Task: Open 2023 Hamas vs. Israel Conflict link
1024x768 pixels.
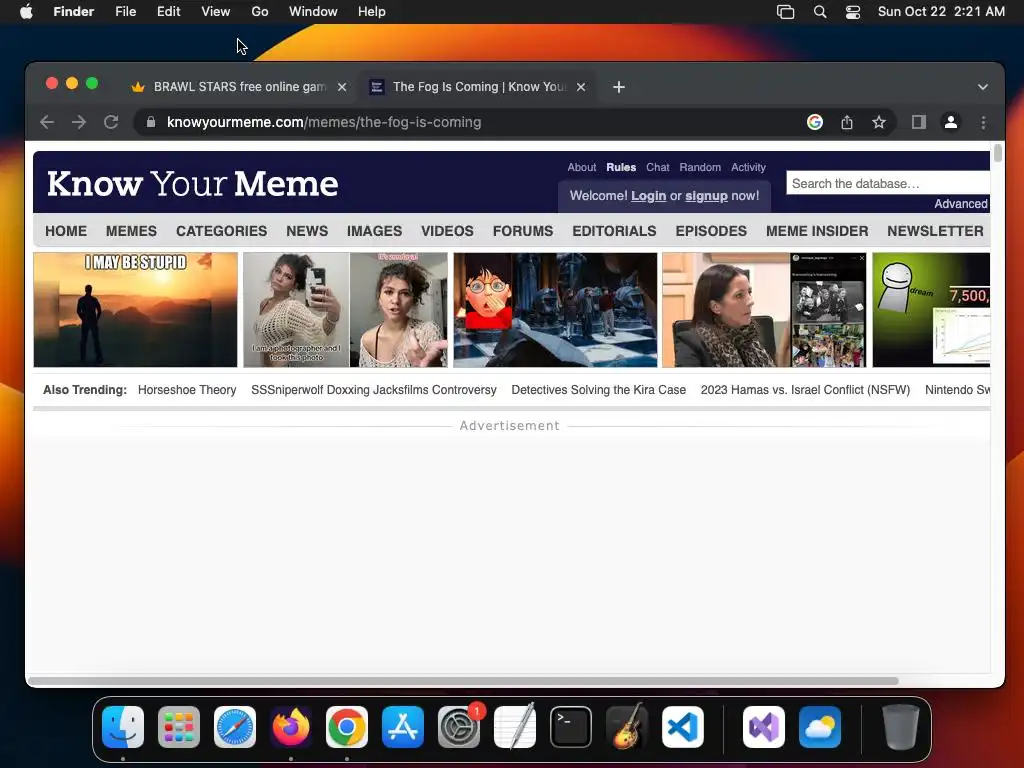Action: [x=805, y=390]
